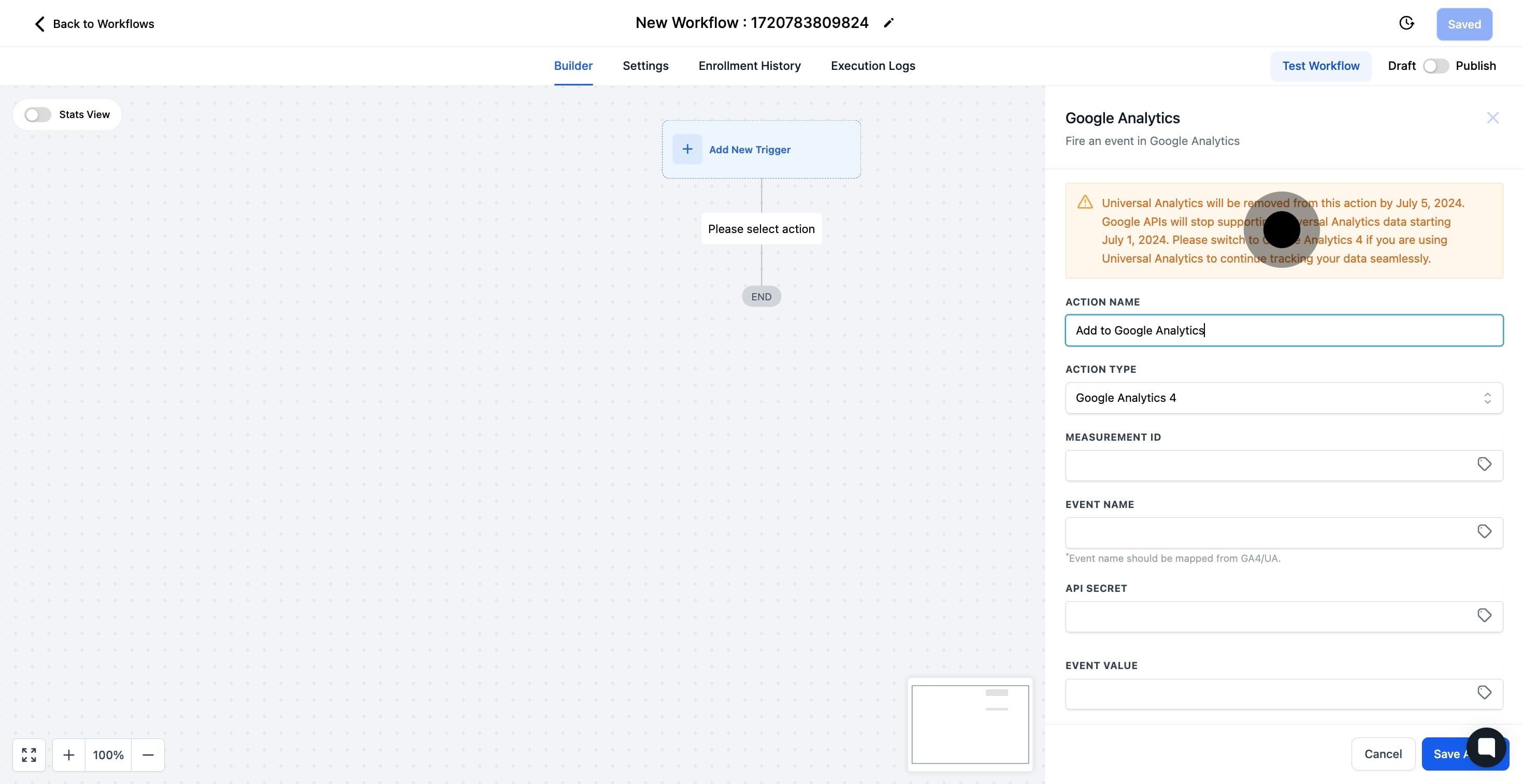
Task: Click the Publish label
Action: click(x=1475, y=66)
